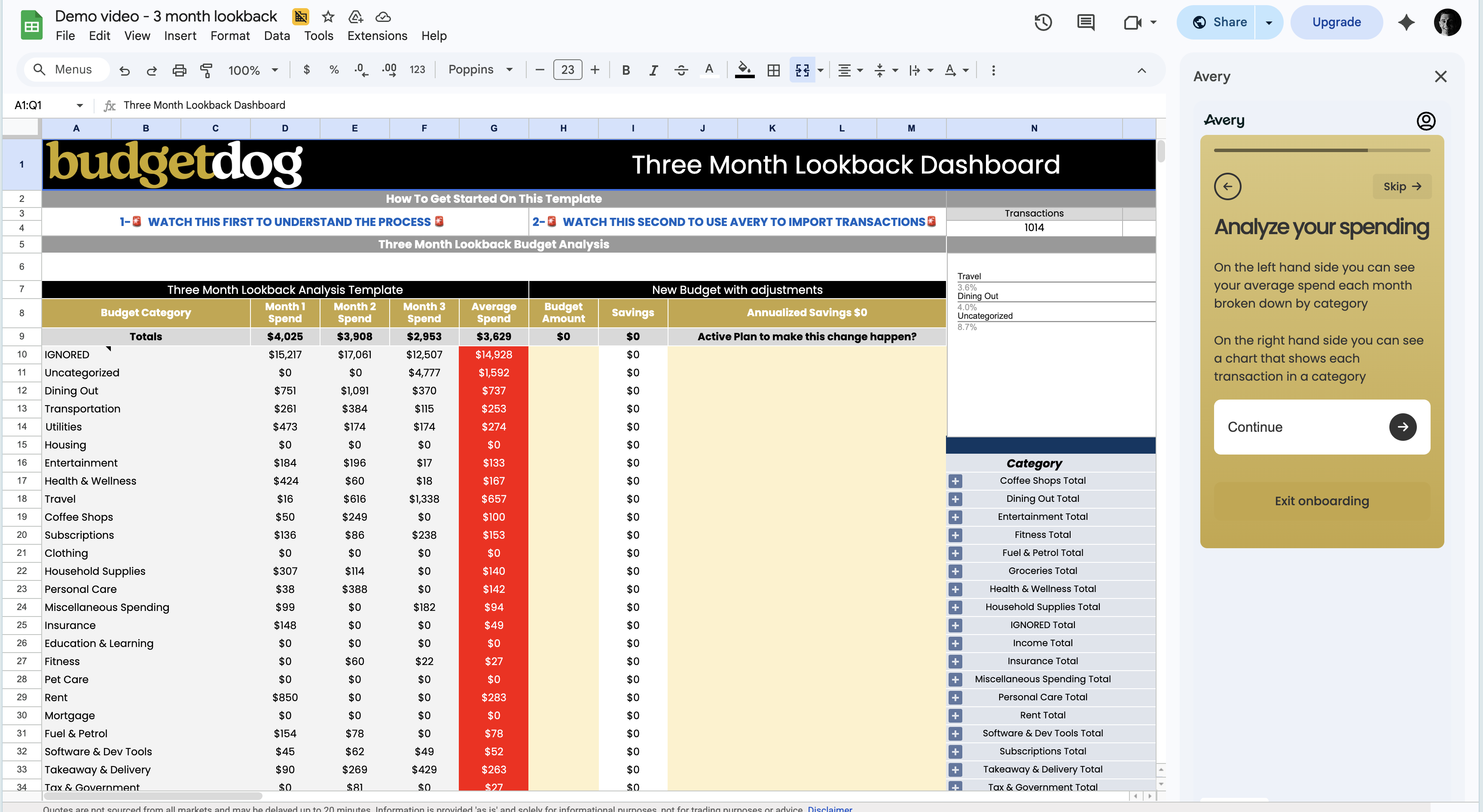Open the Poppins font dropdown

click(481, 69)
